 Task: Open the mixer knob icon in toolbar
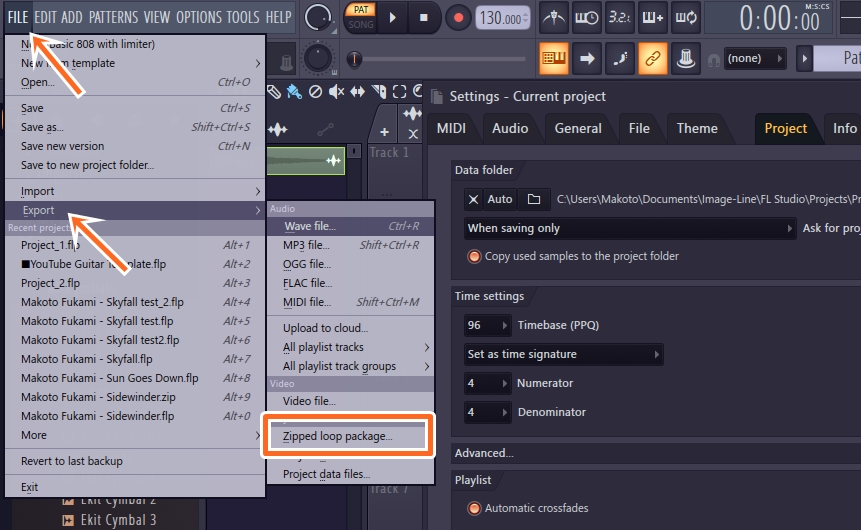(x=685, y=58)
